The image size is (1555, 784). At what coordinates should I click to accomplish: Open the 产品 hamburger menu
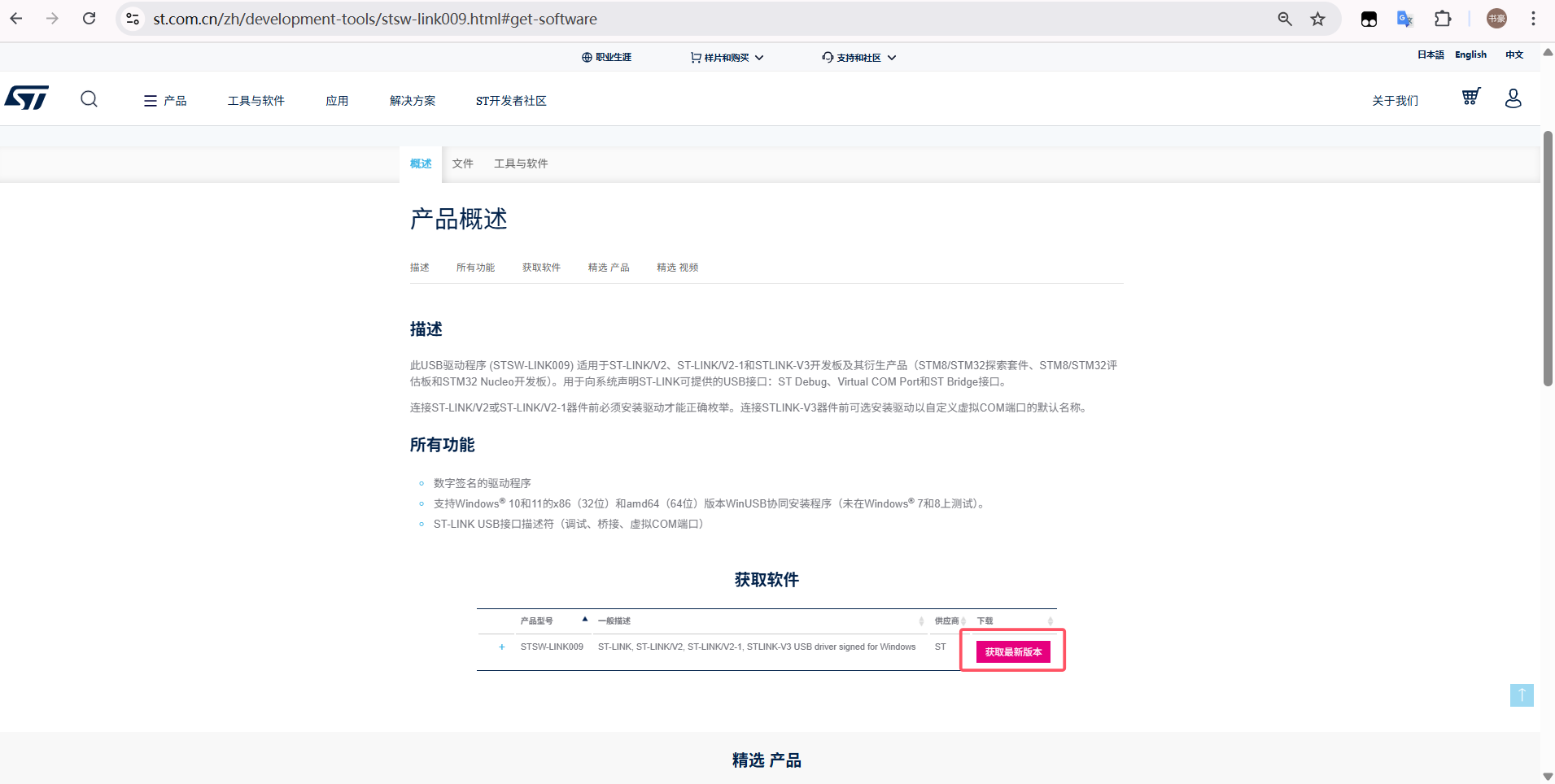pyautogui.click(x=165, y=101)
